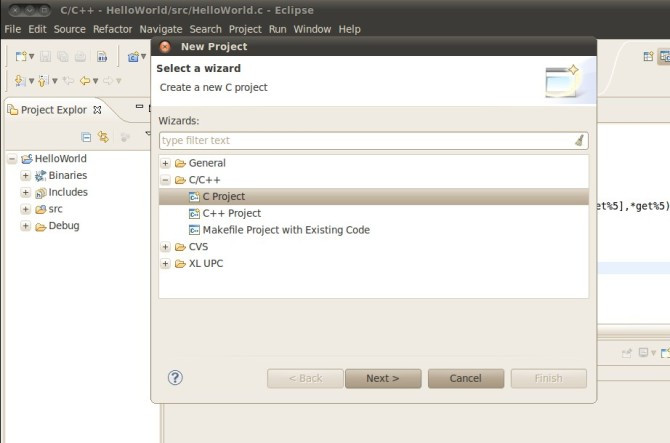670x443 pixels.
Task: Click the Back navigation arrow icon
Action: (x=85, y=80)
